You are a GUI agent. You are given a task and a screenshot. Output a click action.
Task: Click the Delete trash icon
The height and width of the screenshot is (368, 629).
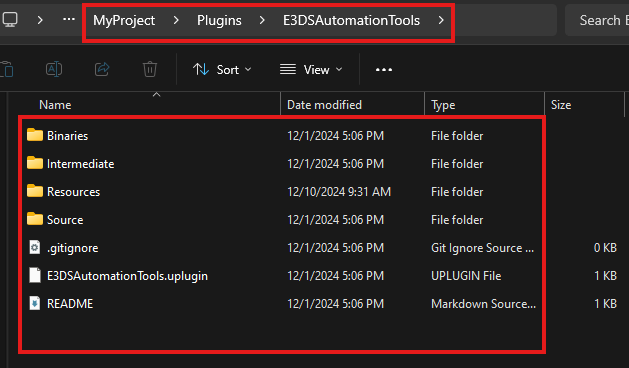[150, 69]
